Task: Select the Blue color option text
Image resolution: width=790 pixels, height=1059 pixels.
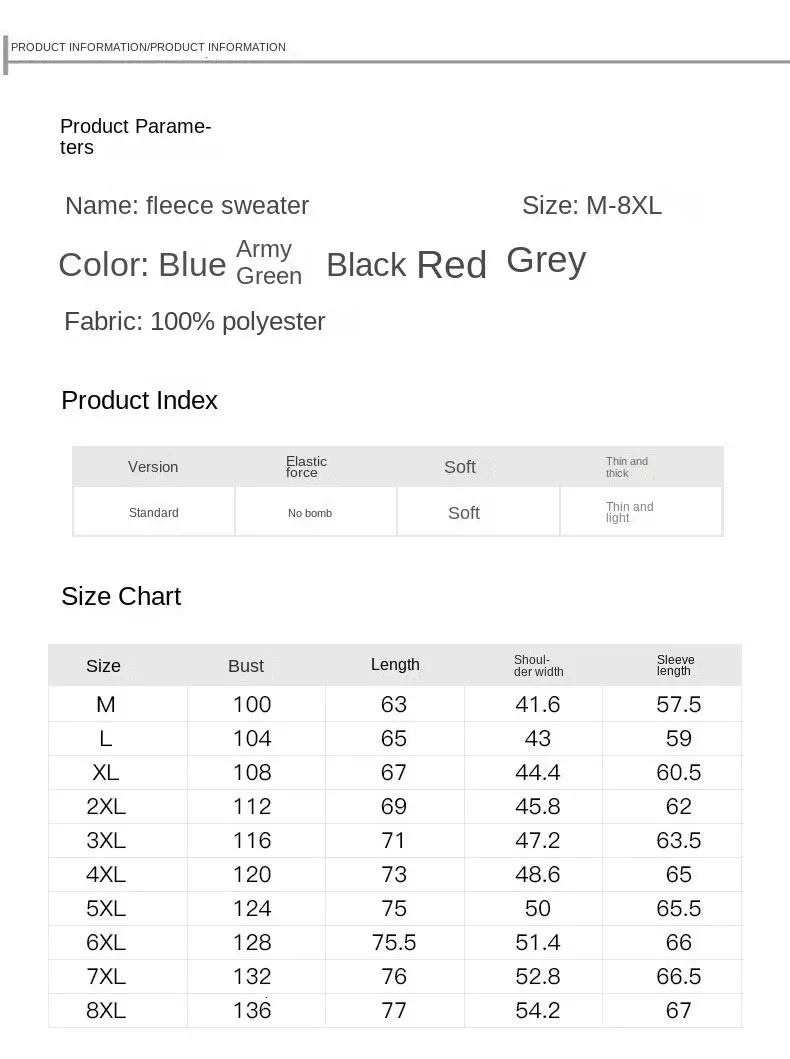Action: pyautogui.click(x=192, y=265)
